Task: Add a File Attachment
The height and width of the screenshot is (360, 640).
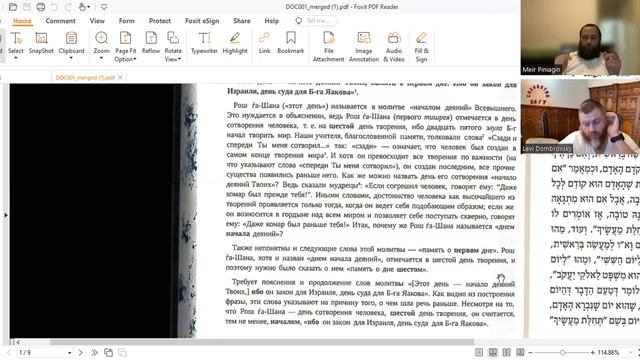Action: [x=329, y=47]
